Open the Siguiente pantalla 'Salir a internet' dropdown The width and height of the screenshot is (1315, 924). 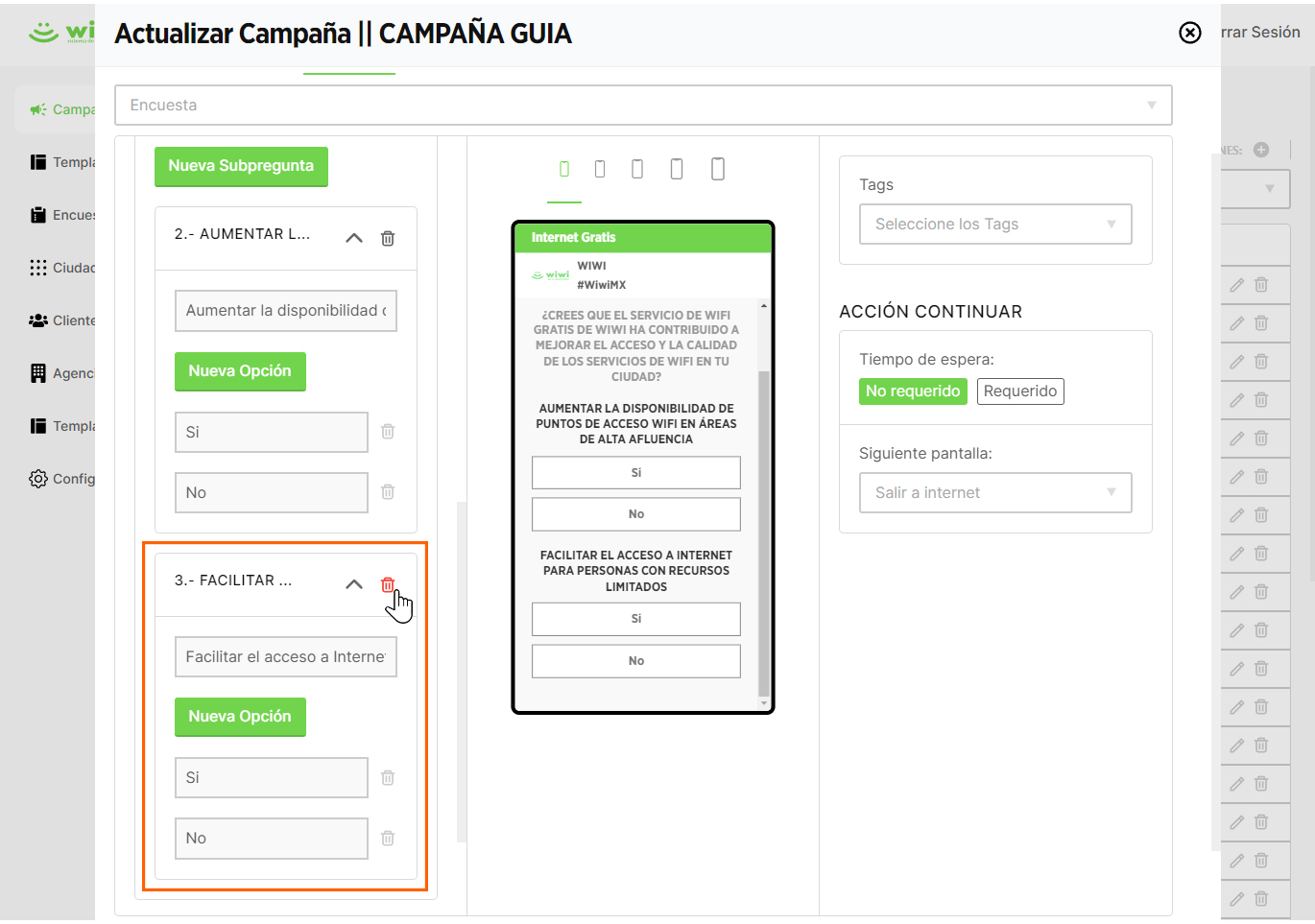[995, 492]
